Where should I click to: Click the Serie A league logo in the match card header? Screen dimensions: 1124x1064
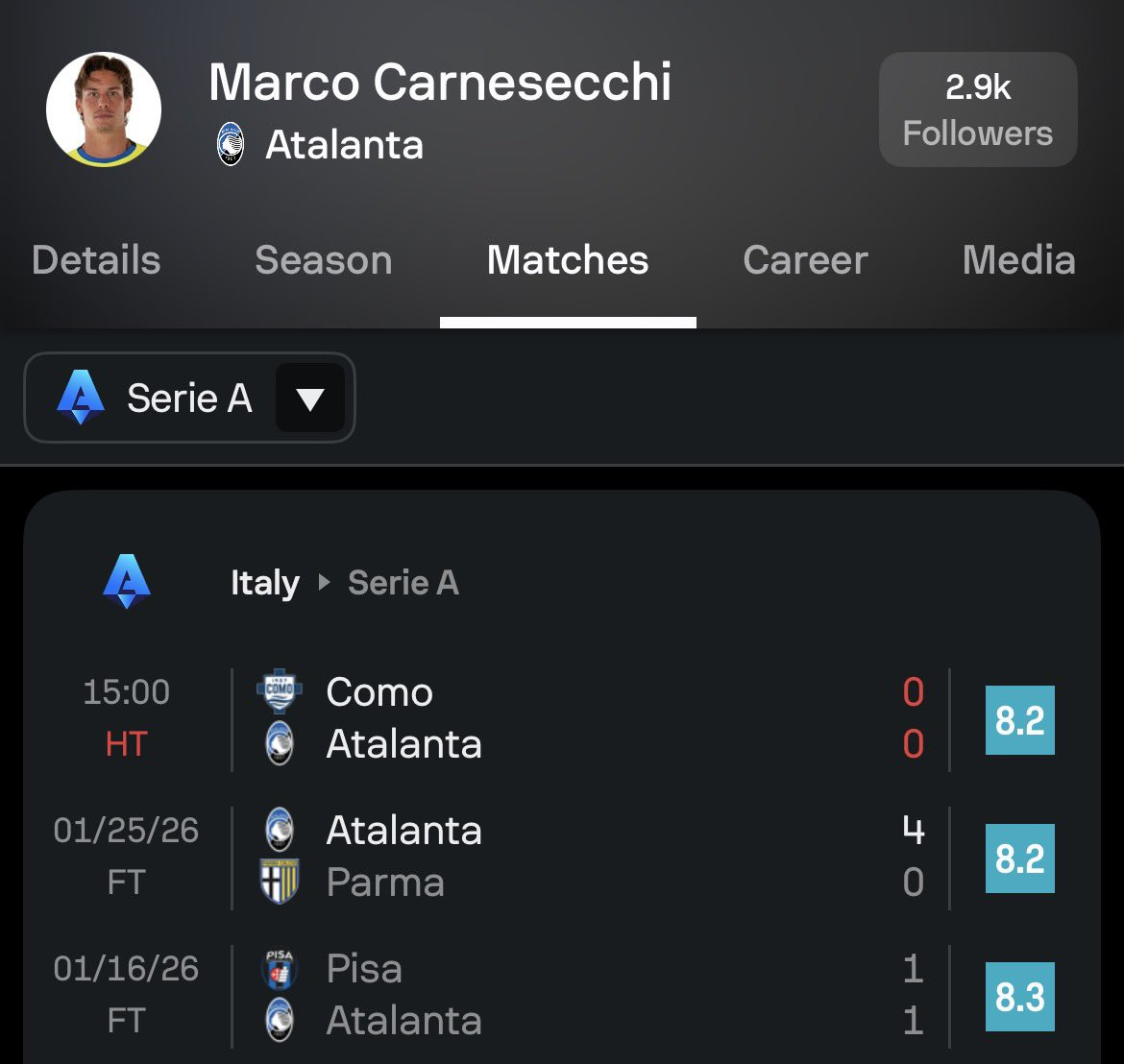click(127, 582)
